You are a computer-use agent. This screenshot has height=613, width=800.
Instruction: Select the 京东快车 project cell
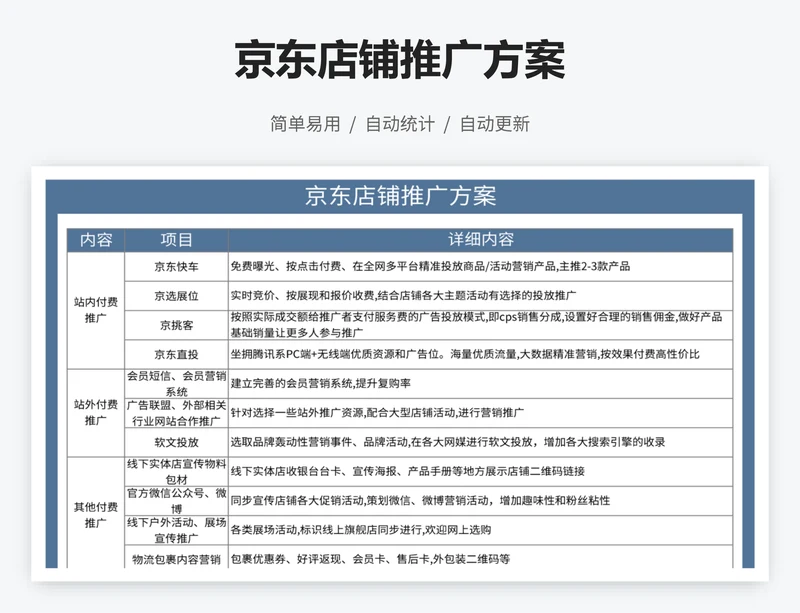coord(177,266)
